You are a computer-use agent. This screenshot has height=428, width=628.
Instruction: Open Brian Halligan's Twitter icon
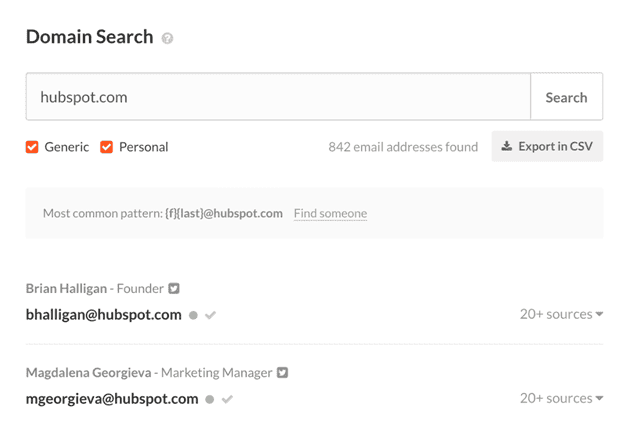point(173,288)
